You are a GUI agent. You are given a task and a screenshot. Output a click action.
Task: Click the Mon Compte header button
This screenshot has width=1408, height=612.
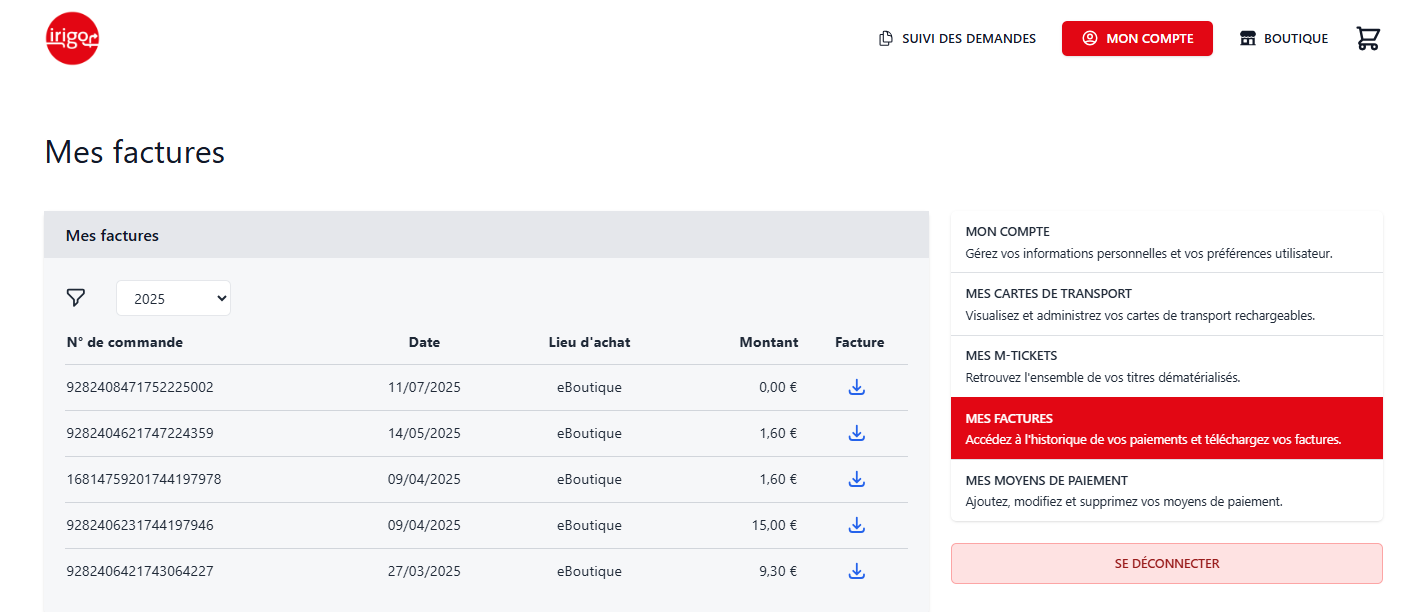1137,39
